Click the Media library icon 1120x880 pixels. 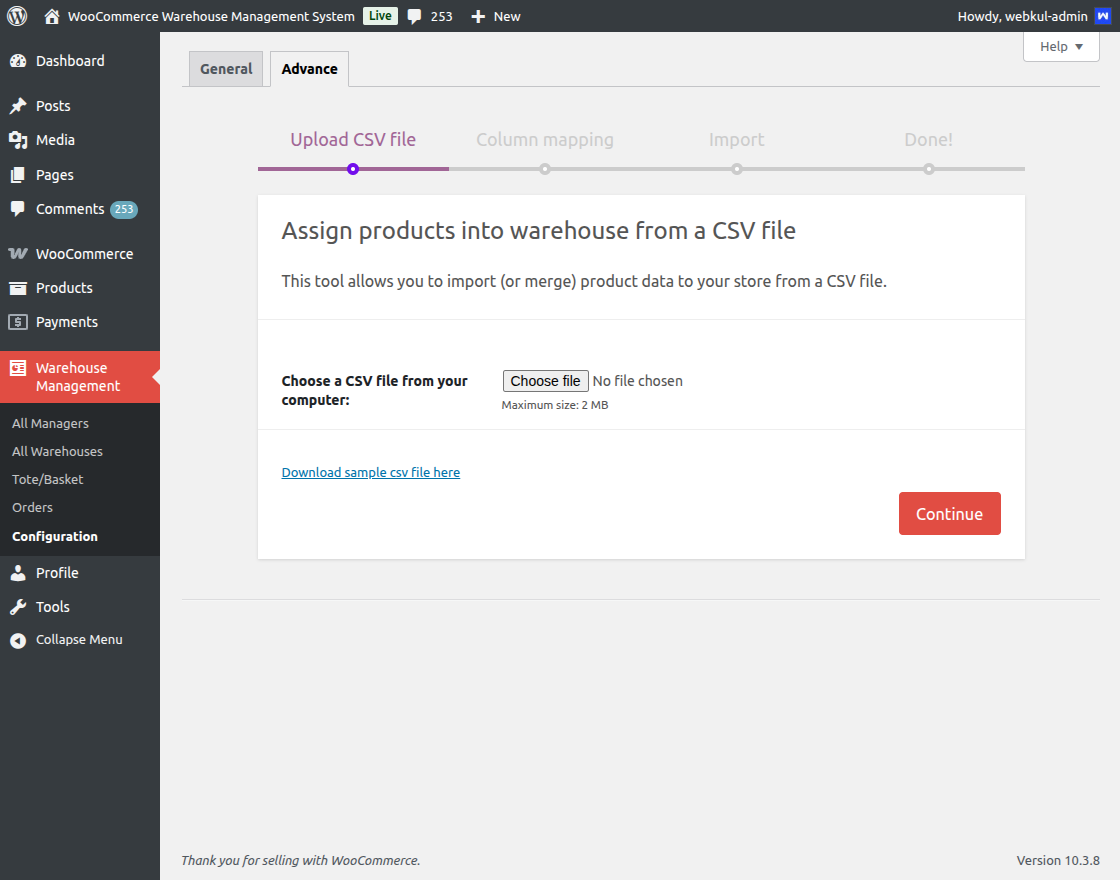(18, 140)
